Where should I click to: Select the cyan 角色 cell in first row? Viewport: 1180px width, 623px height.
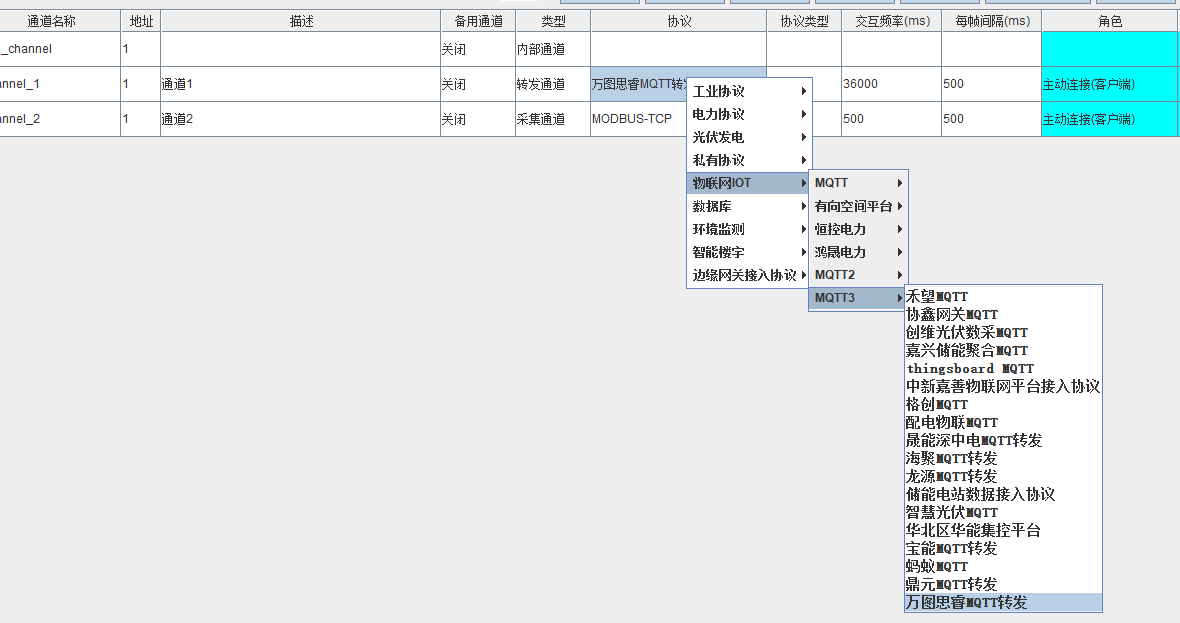click(1110, 49)
